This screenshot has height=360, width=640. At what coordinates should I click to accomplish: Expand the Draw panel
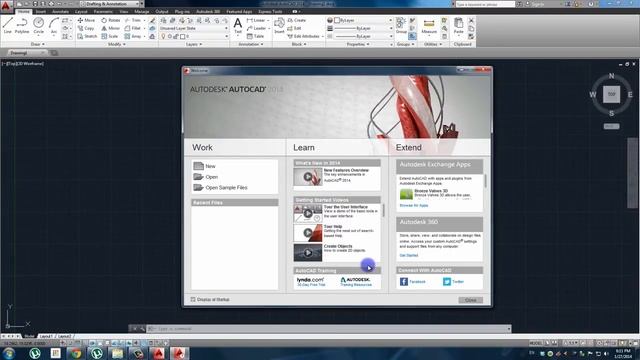(x=38, y=44)
